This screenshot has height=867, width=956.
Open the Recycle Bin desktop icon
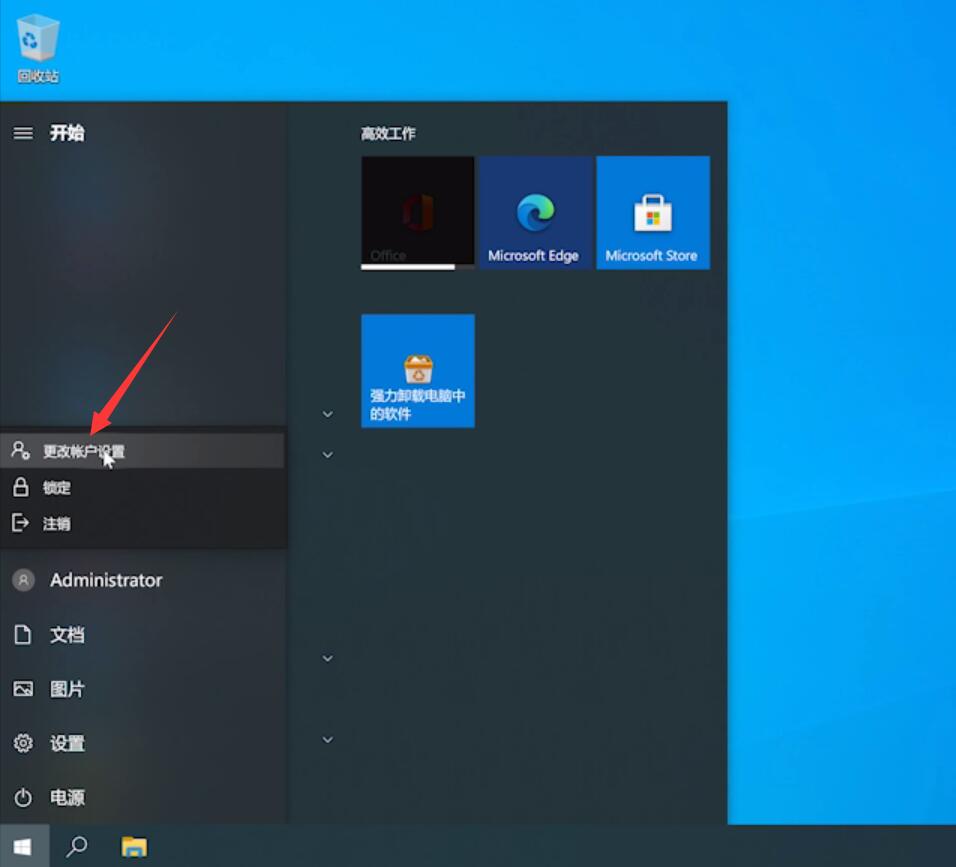point(38,49)
